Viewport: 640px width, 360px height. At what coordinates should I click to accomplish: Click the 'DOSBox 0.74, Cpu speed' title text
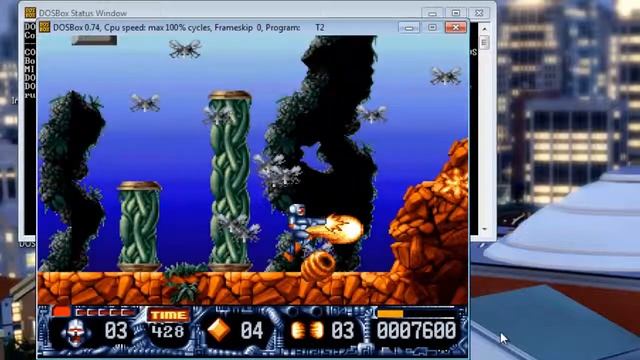point(177,28)
